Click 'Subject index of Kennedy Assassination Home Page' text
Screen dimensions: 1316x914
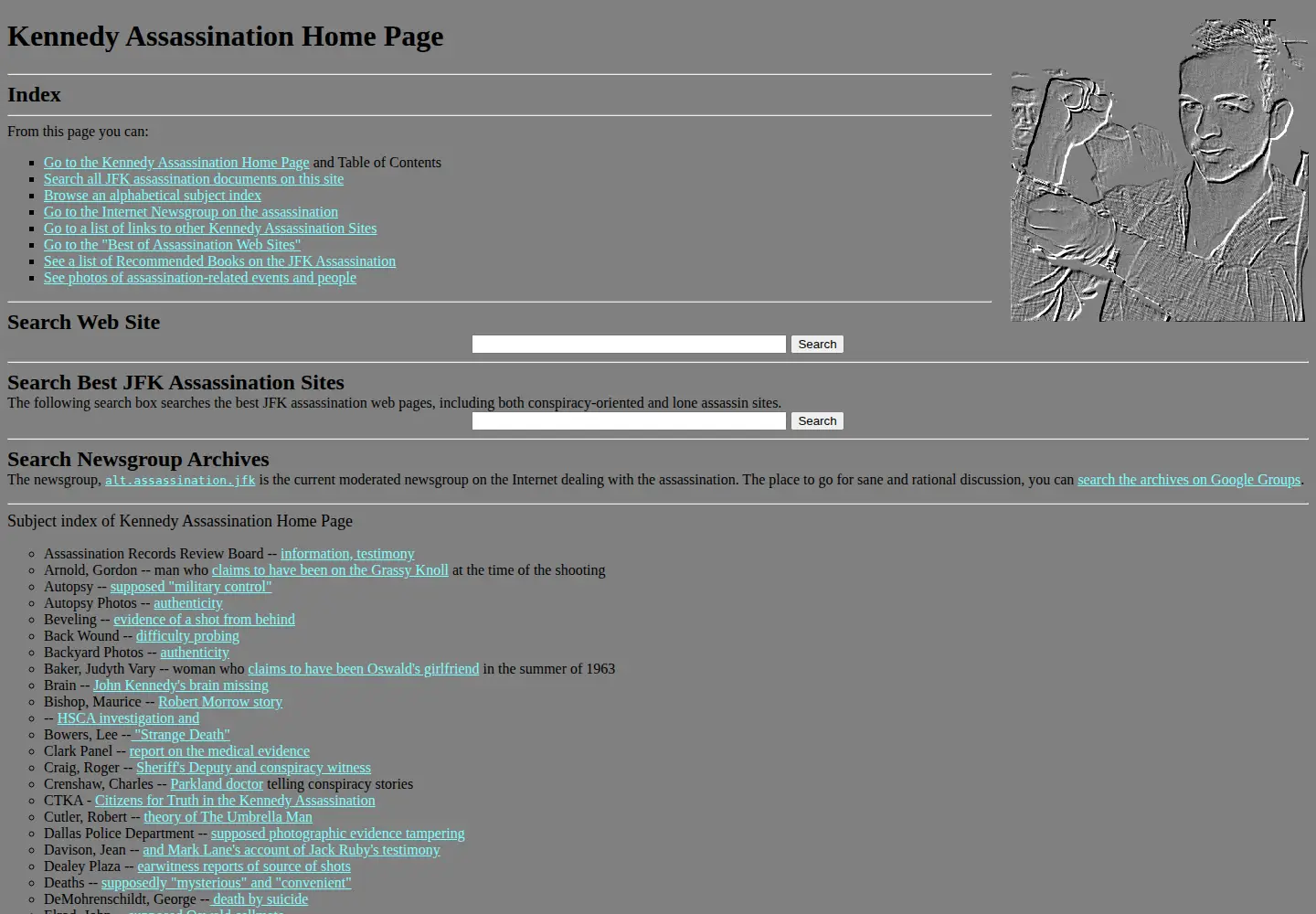coord(180,521)
